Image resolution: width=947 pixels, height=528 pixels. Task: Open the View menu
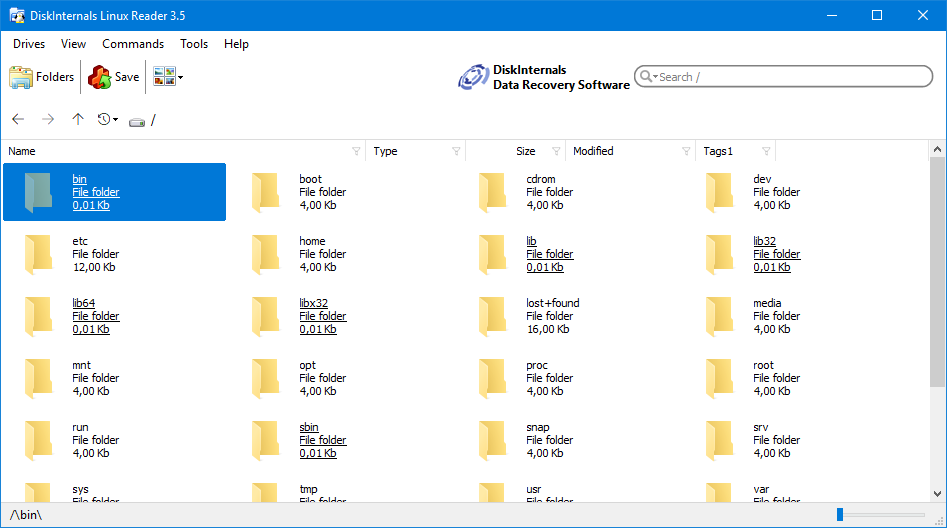(x=73, y=44)
